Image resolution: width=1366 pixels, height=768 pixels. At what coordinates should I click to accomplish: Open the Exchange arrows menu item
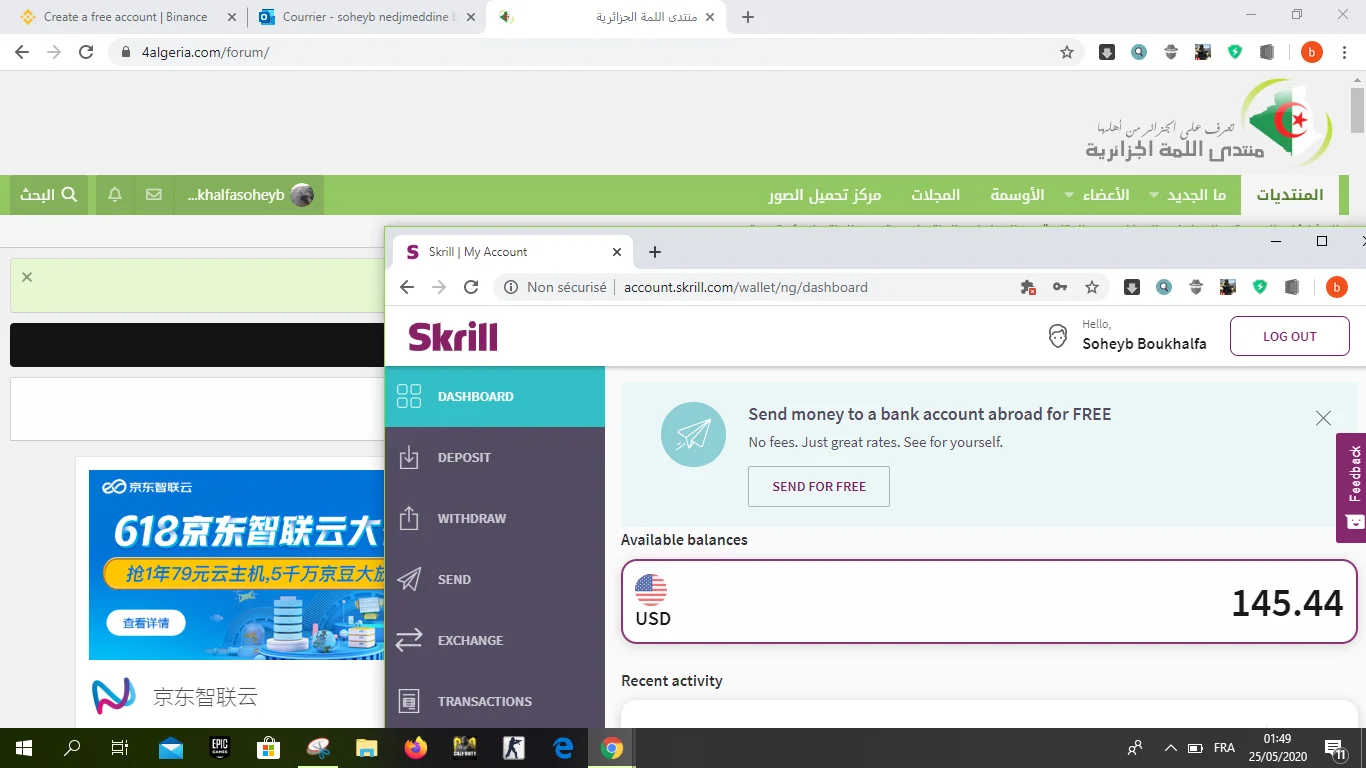click(x=470, y=641)
